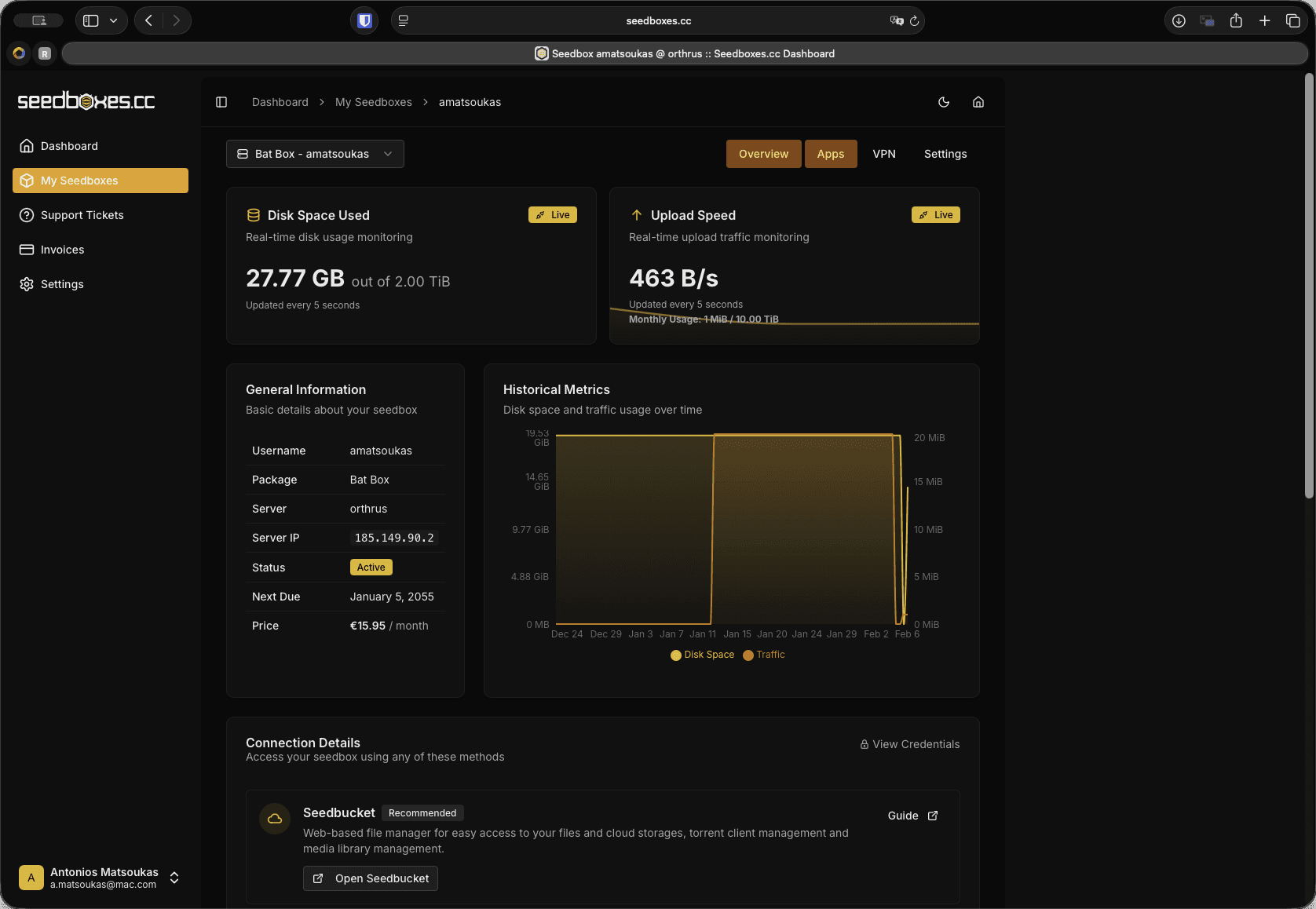
Task: Show the Safari tab overview
Action: 1292,21
